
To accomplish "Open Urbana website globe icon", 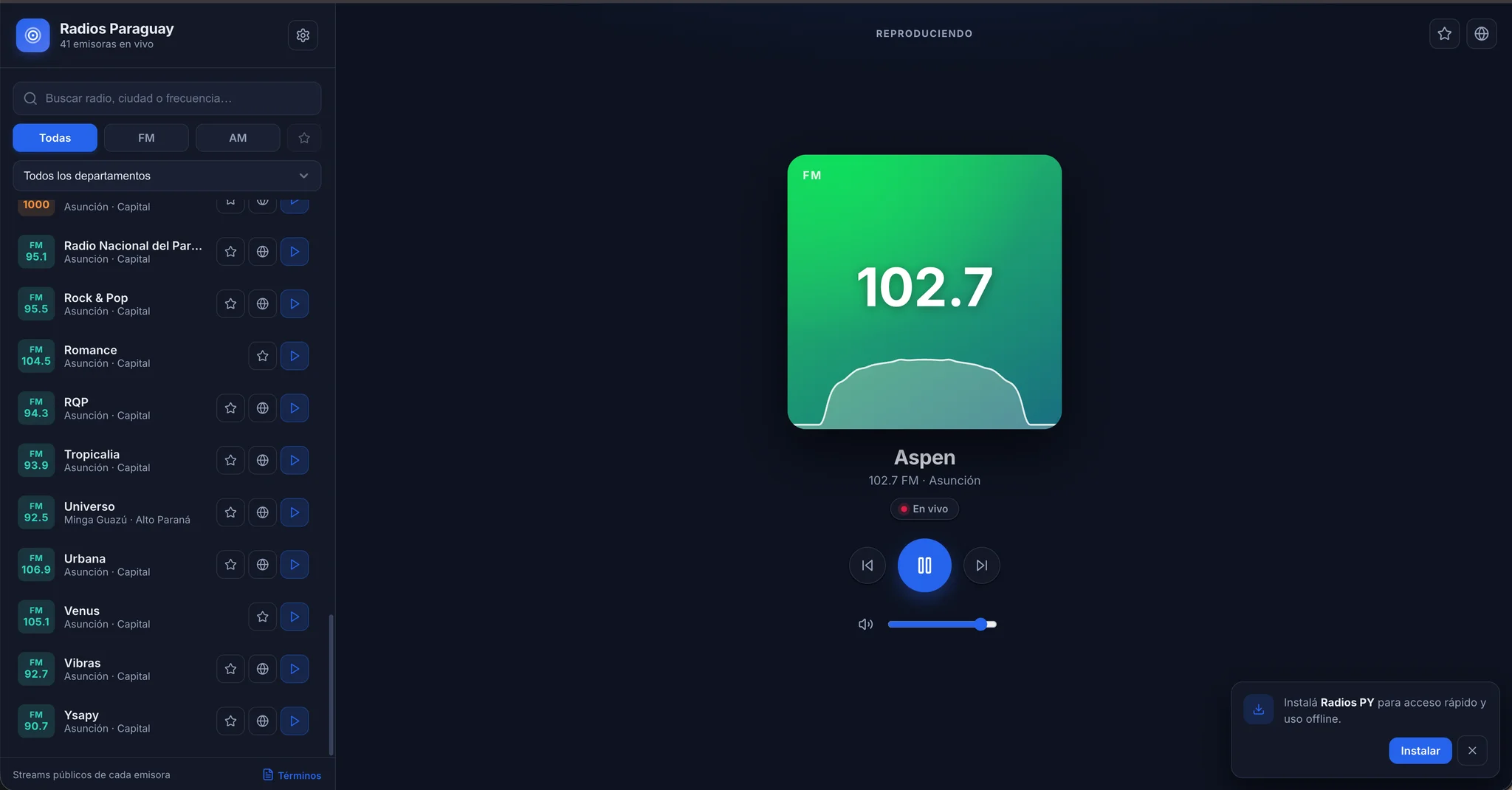I will [x=262, y=565].
